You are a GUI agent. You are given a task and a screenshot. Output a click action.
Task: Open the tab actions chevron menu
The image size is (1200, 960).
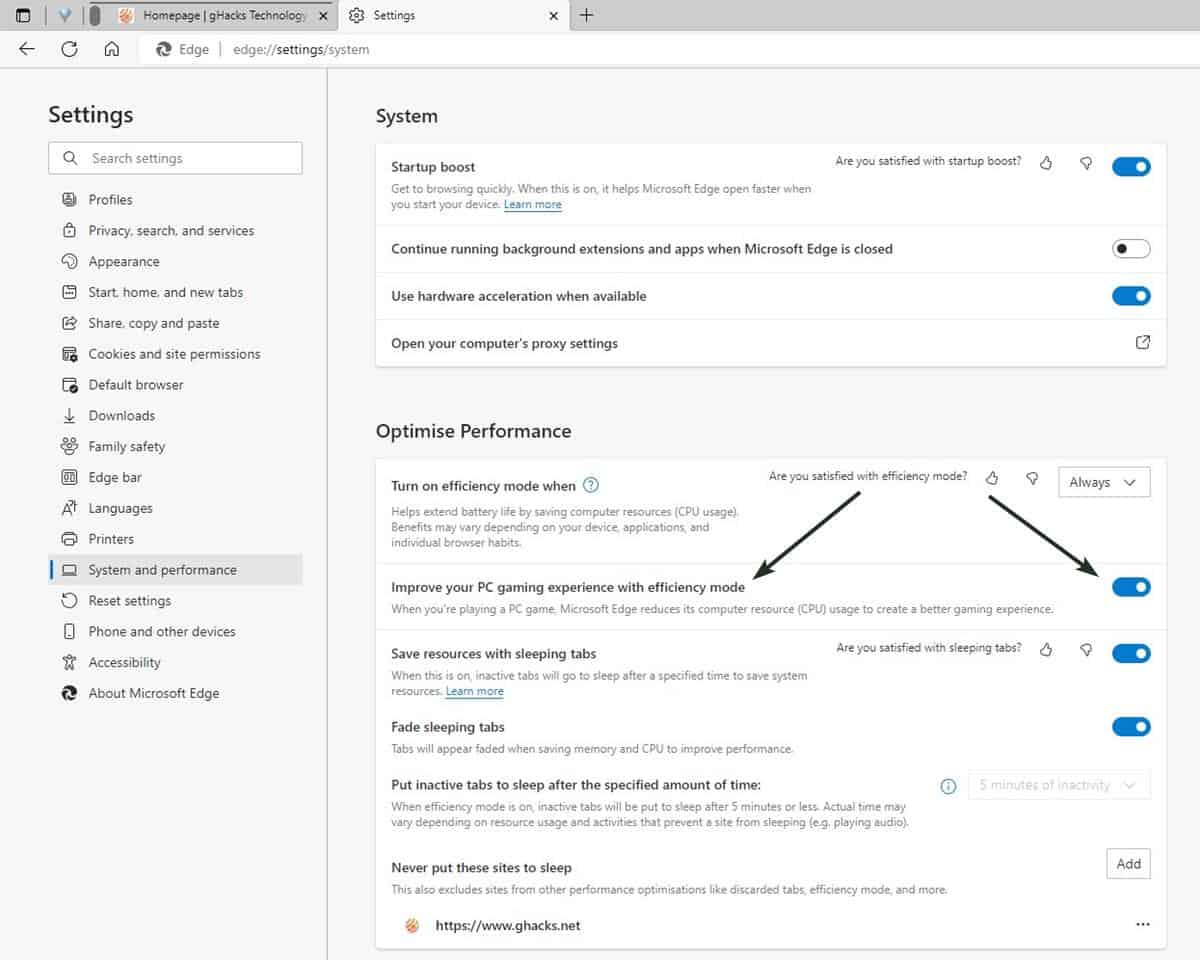[x=65, y=15]
